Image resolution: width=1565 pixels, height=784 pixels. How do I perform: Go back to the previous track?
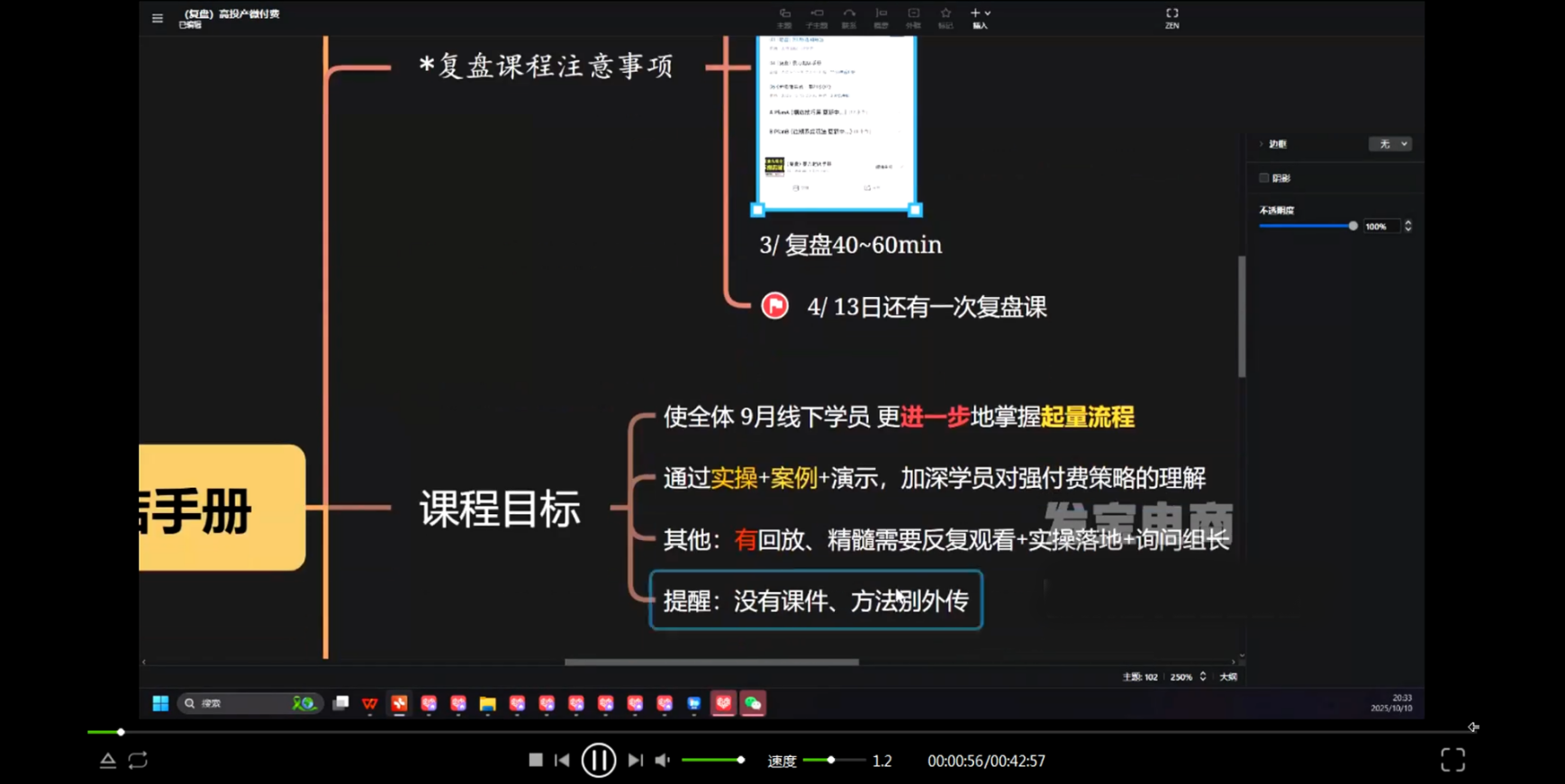pos(562,761)
